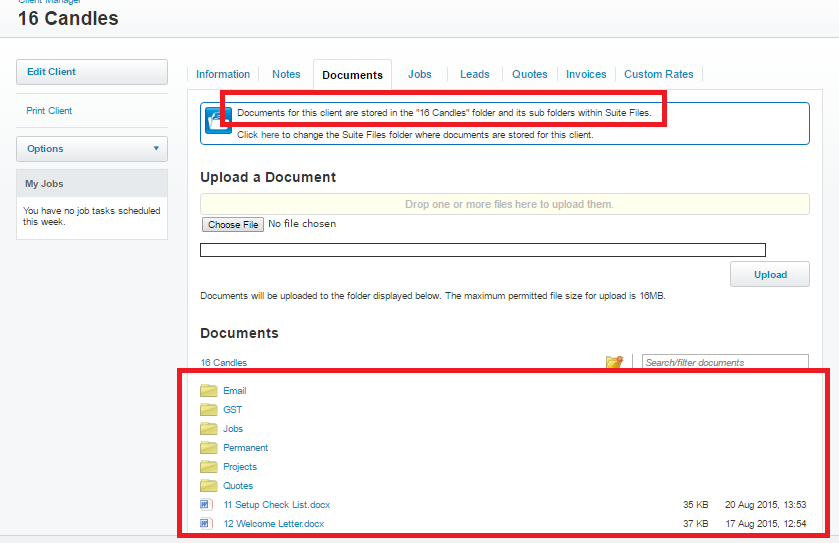Viewport: 839px width, 543px height.
Task: Open the GST folder link
Action: tap(232, 410)
